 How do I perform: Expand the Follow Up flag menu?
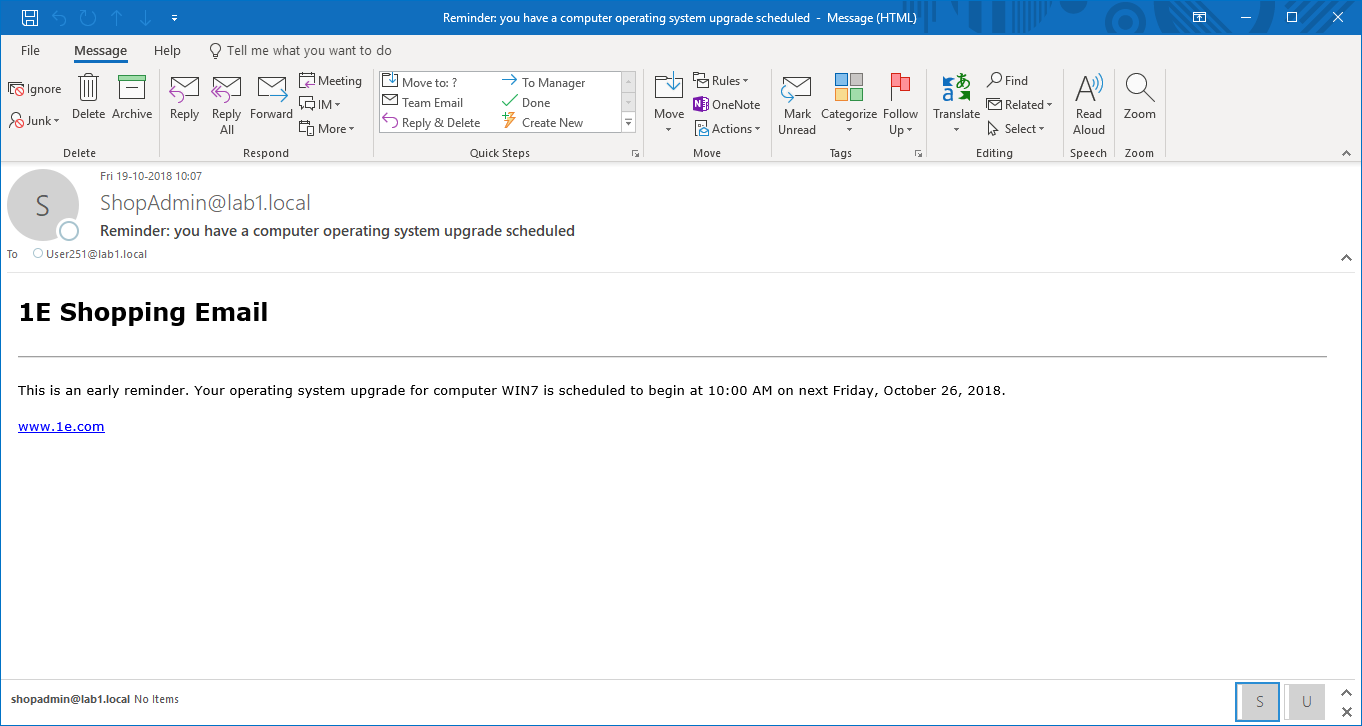point(900,129)
